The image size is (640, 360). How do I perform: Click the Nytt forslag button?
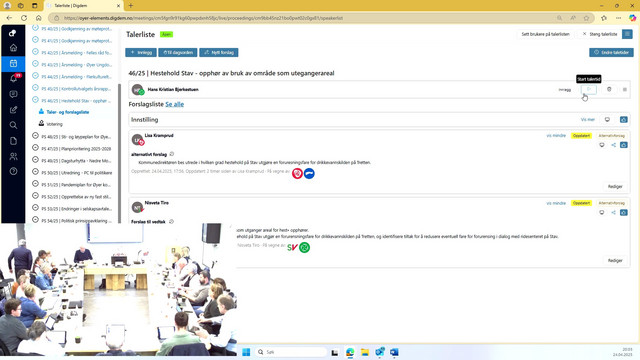pyautogui.click(x=219, y=53)
